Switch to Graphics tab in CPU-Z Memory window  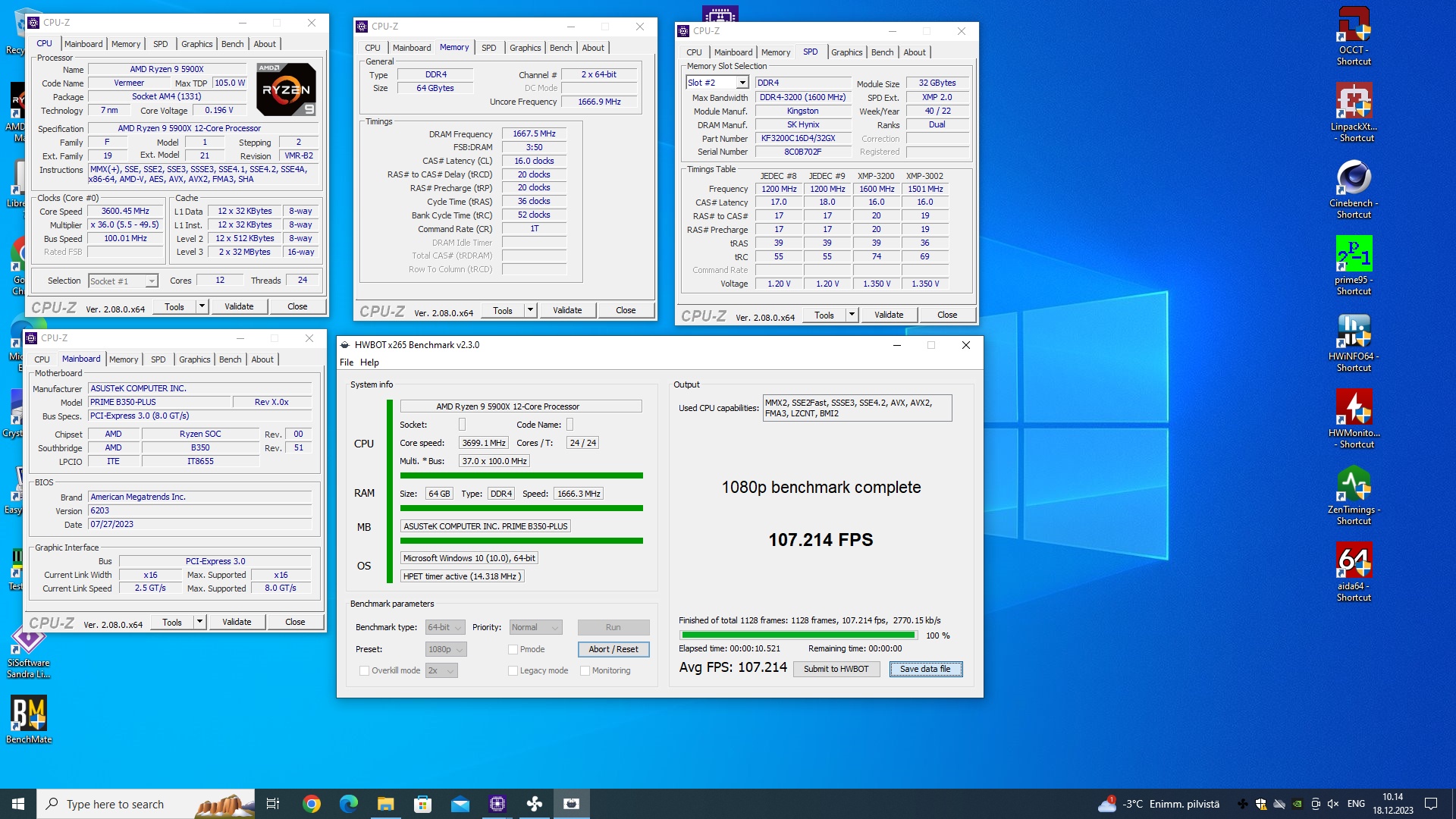(x=525, y=48)
